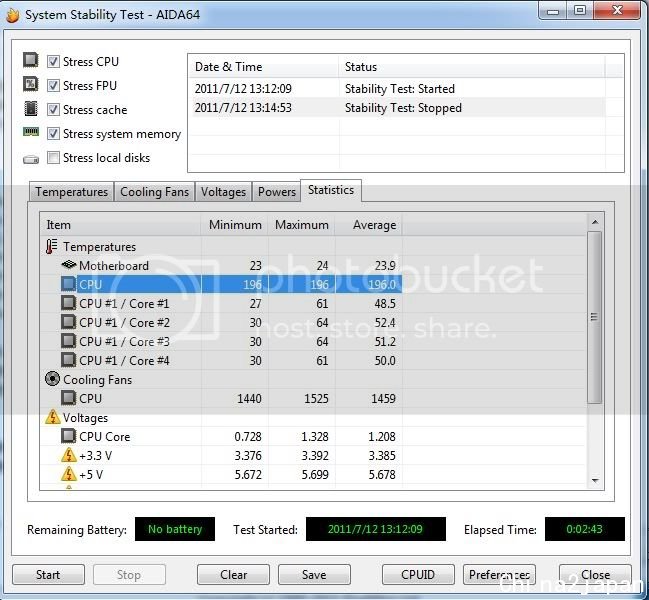Select the CPU #1 / Core #2 row

221,322
